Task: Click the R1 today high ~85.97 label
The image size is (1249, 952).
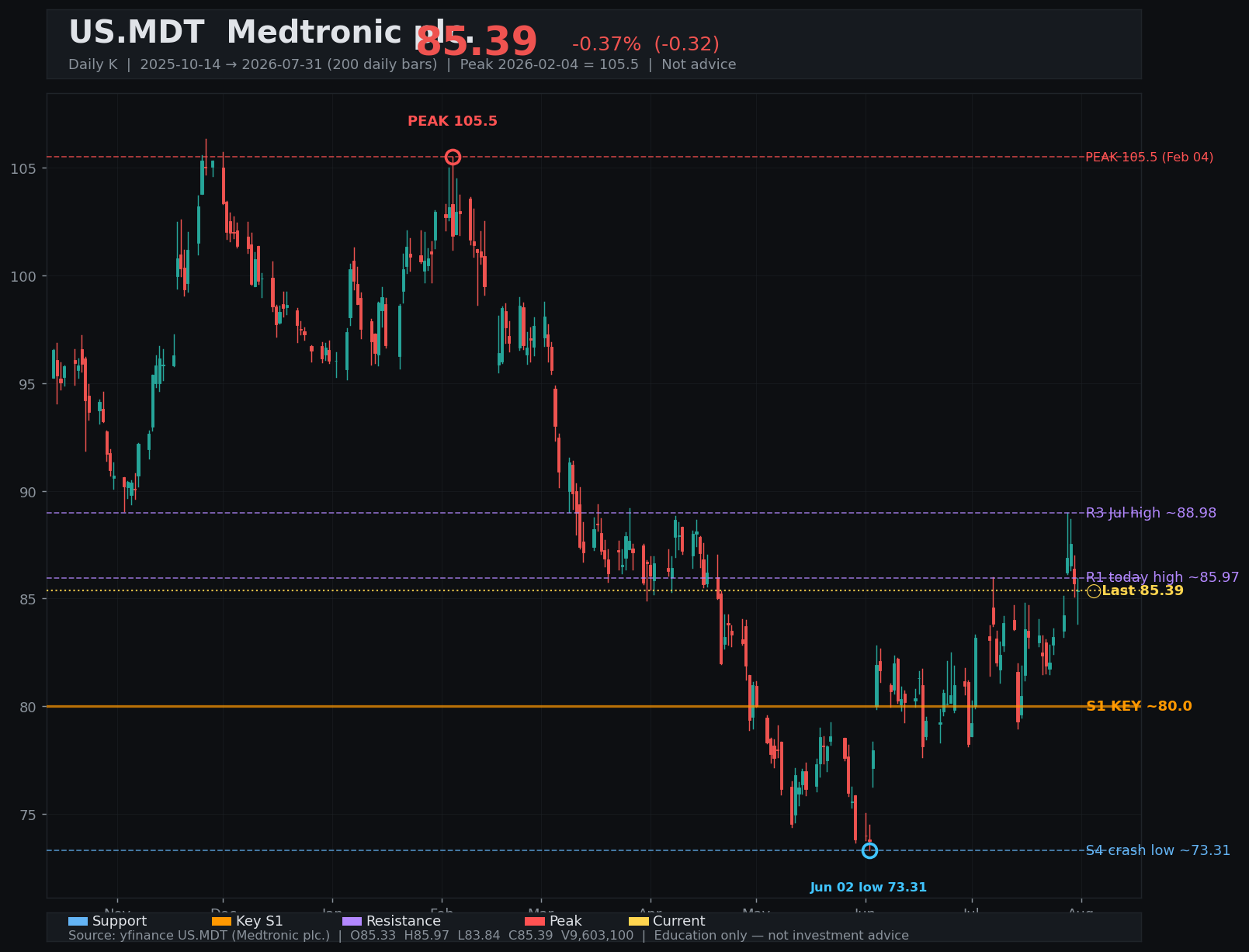Action: [1162, 578]
